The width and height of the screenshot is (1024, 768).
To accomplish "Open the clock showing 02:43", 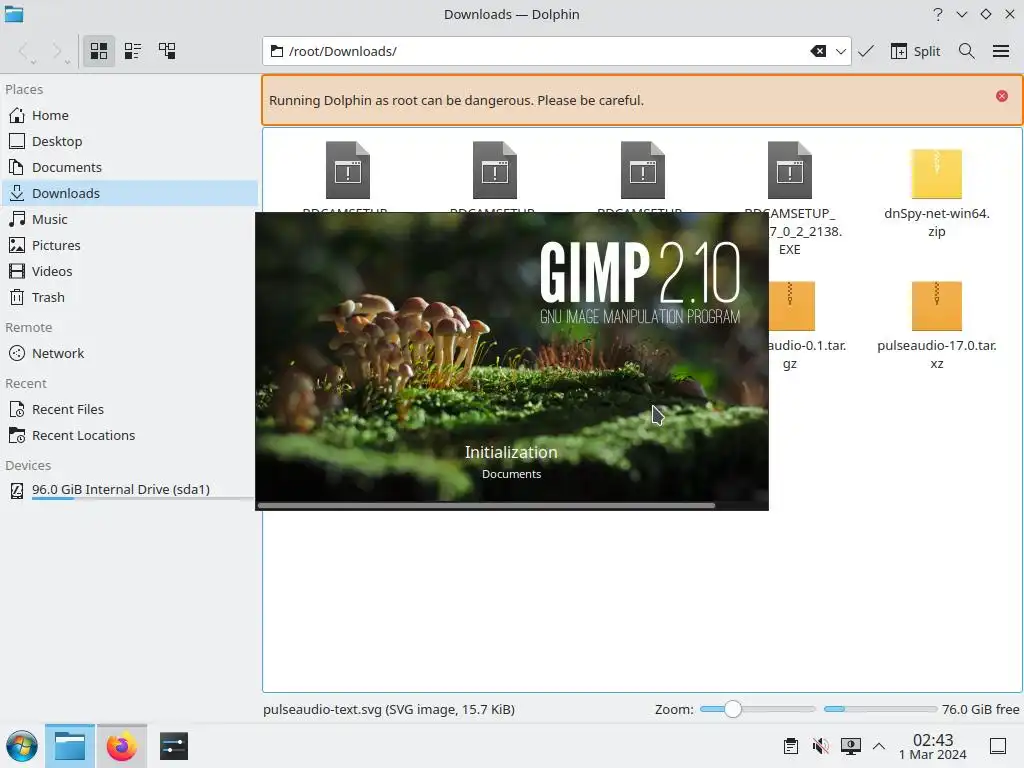I will click(933, 746).
